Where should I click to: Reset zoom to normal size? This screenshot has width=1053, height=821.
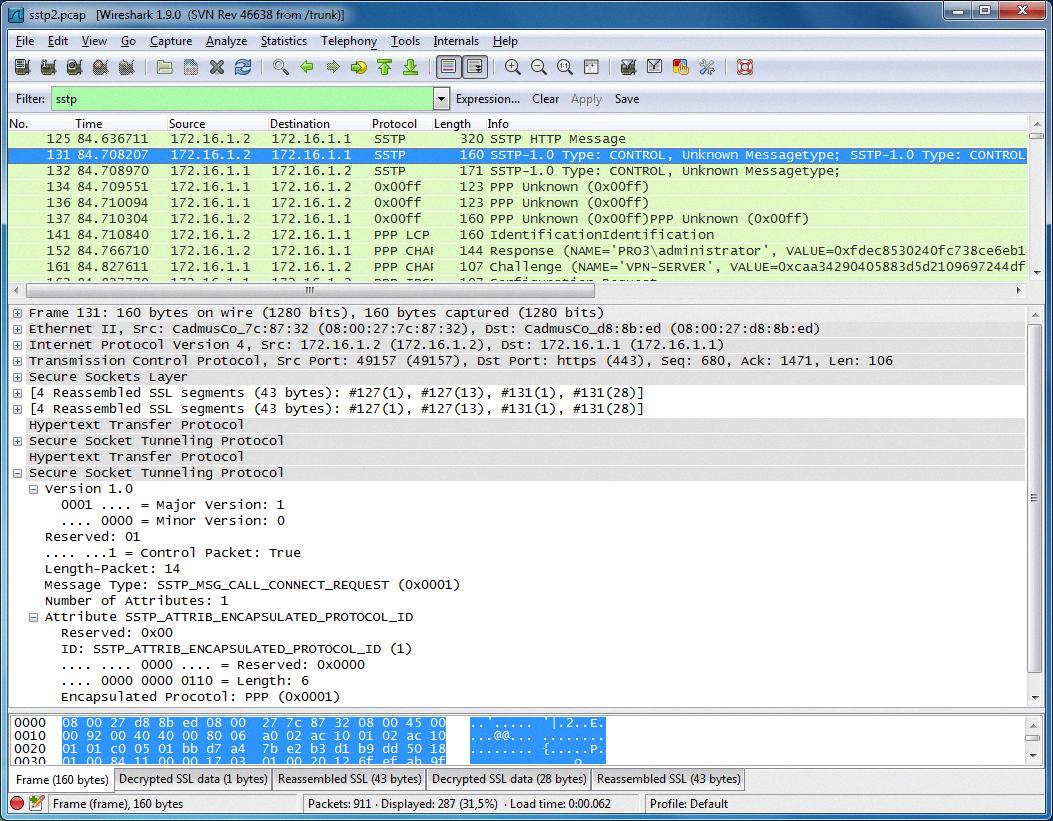click(x=565, y=67)
